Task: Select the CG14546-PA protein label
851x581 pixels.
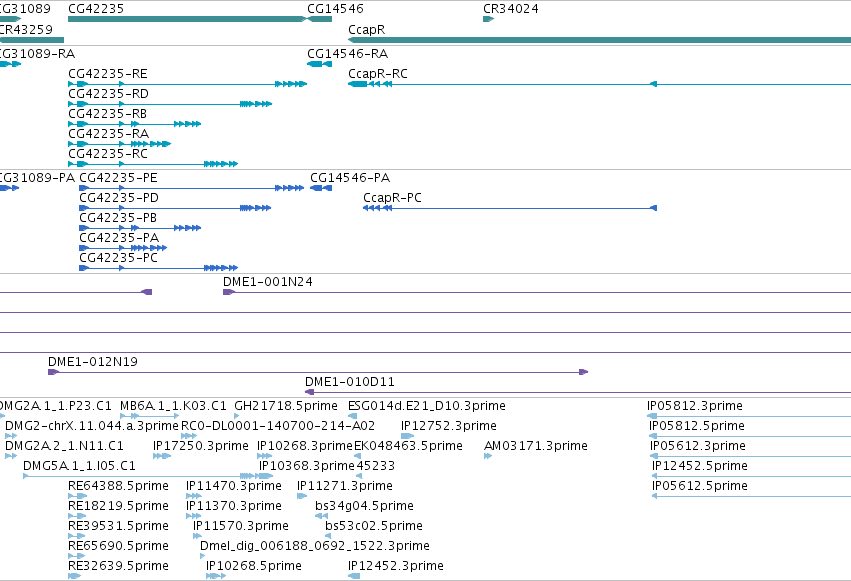Action: pyautogui.click(x=350, y=178)
